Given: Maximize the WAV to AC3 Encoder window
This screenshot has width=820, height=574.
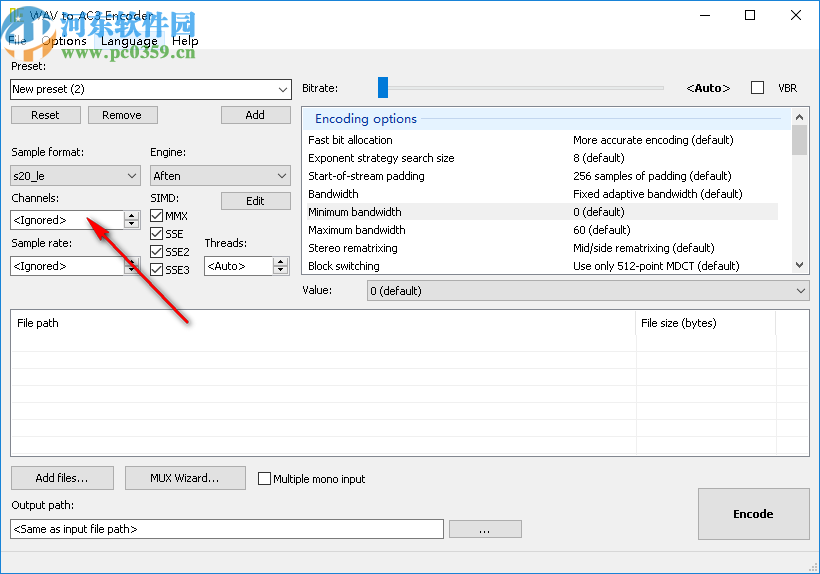Looking at the screenshot, I should point(750,15).
